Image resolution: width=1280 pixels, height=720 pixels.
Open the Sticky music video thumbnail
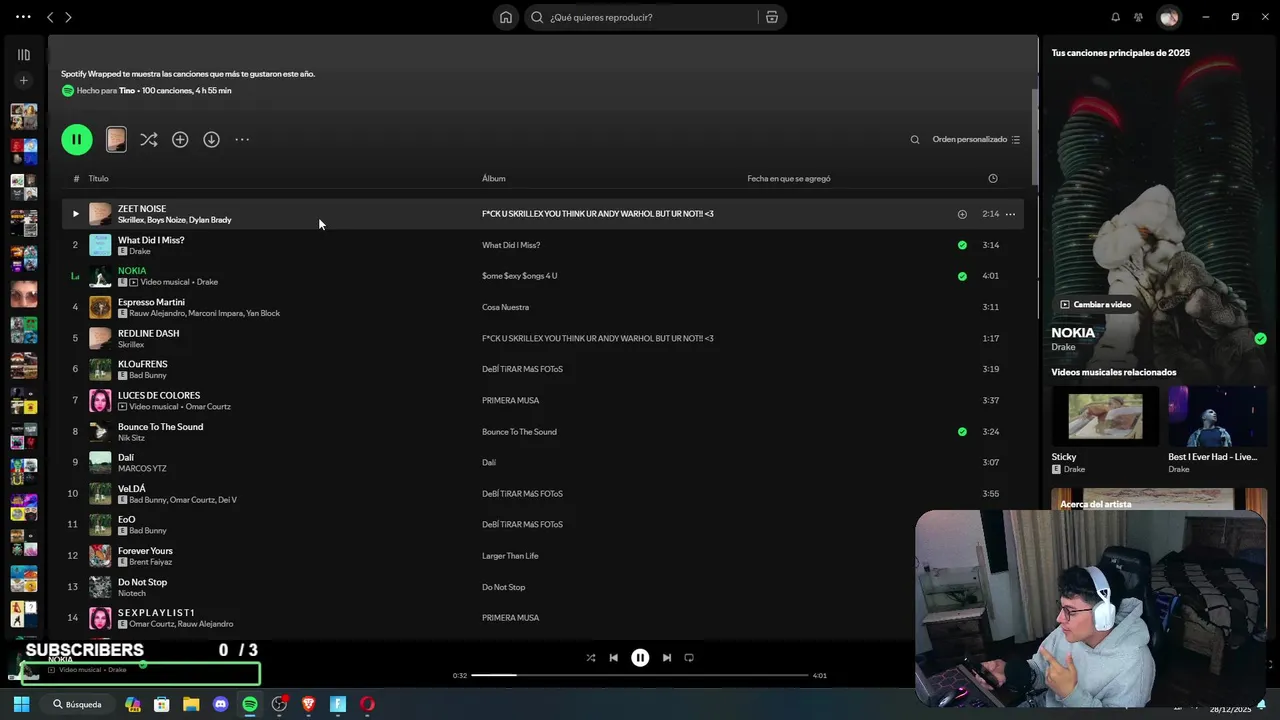coord(1105,416)
